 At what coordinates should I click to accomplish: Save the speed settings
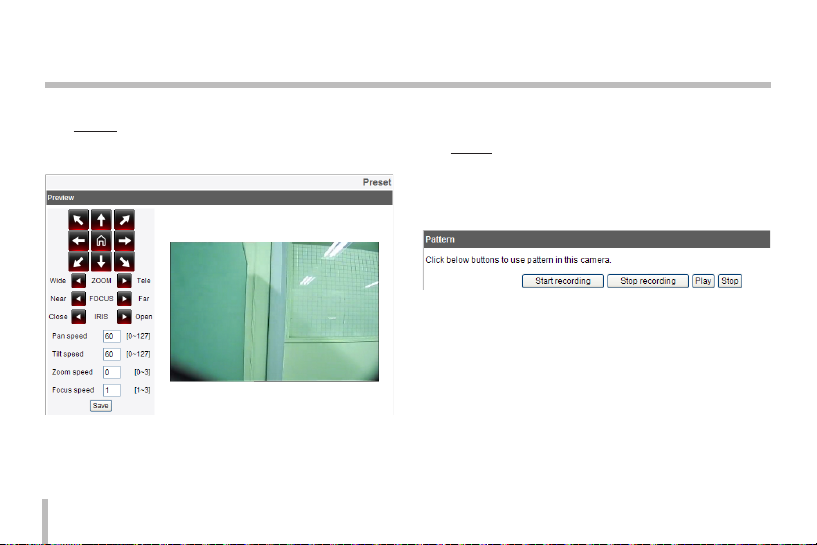pyautogui.click(x=101, y=406)
